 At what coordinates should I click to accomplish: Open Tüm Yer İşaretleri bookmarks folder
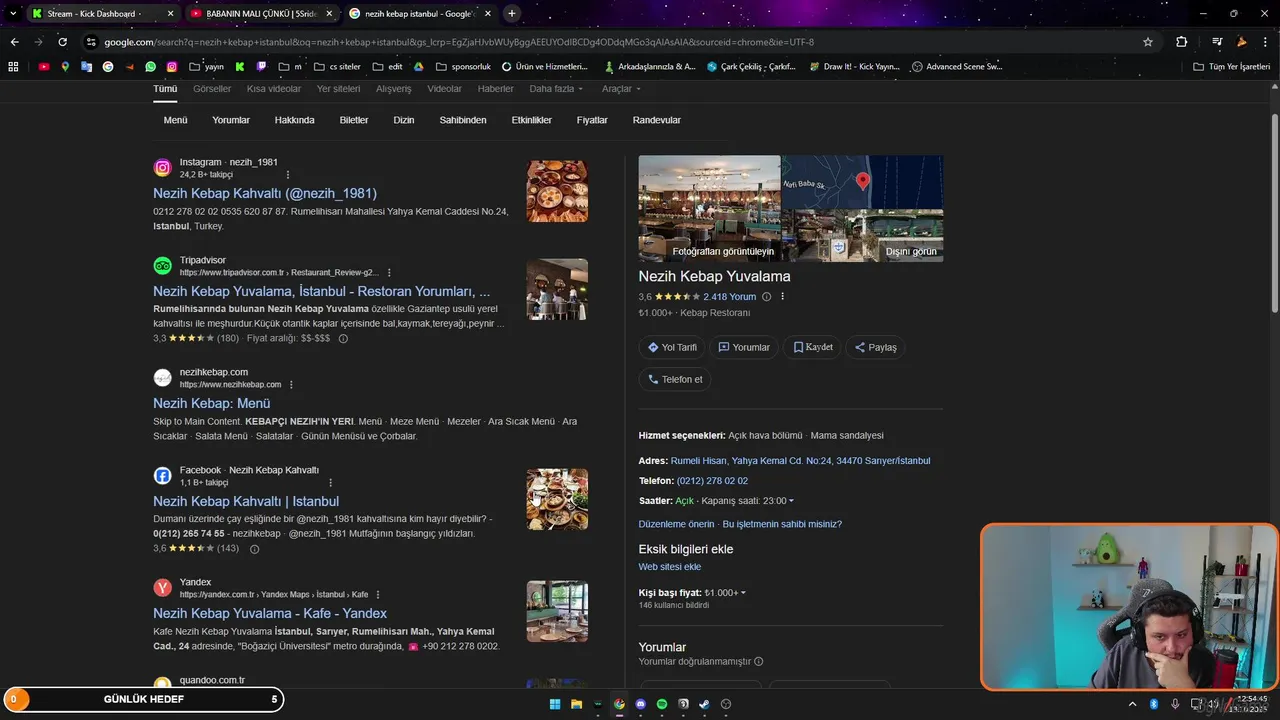tap(1232, 67)
